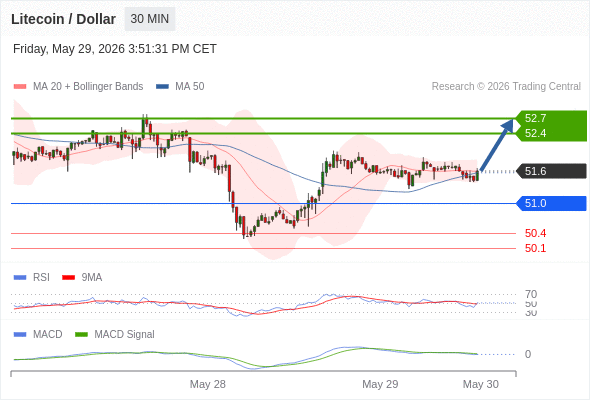Click the May 29 date axis label
Image resolution: width=590 pixels, height=400 pixels.
[380, 384]
